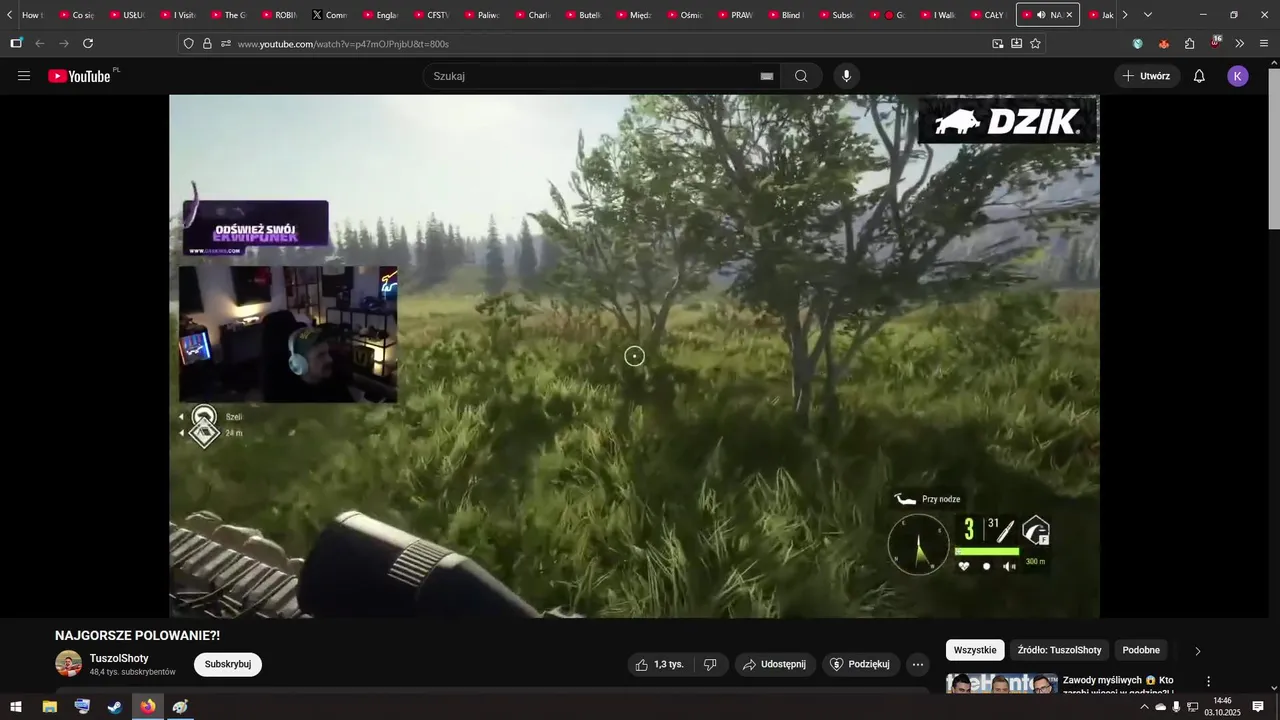Click the URL address bar

tap(610, 44)
